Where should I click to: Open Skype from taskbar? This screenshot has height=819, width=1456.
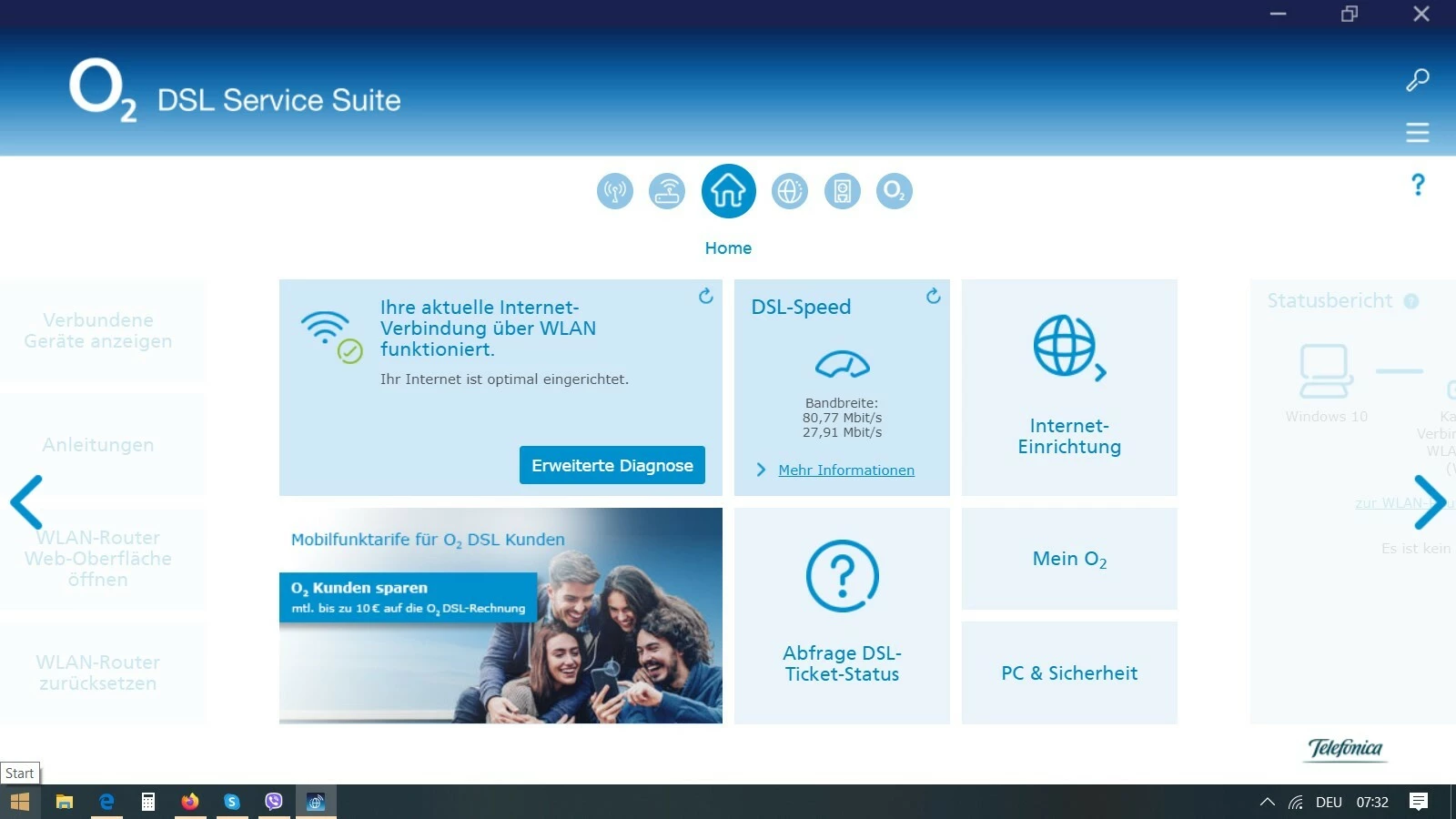(232, 802)
